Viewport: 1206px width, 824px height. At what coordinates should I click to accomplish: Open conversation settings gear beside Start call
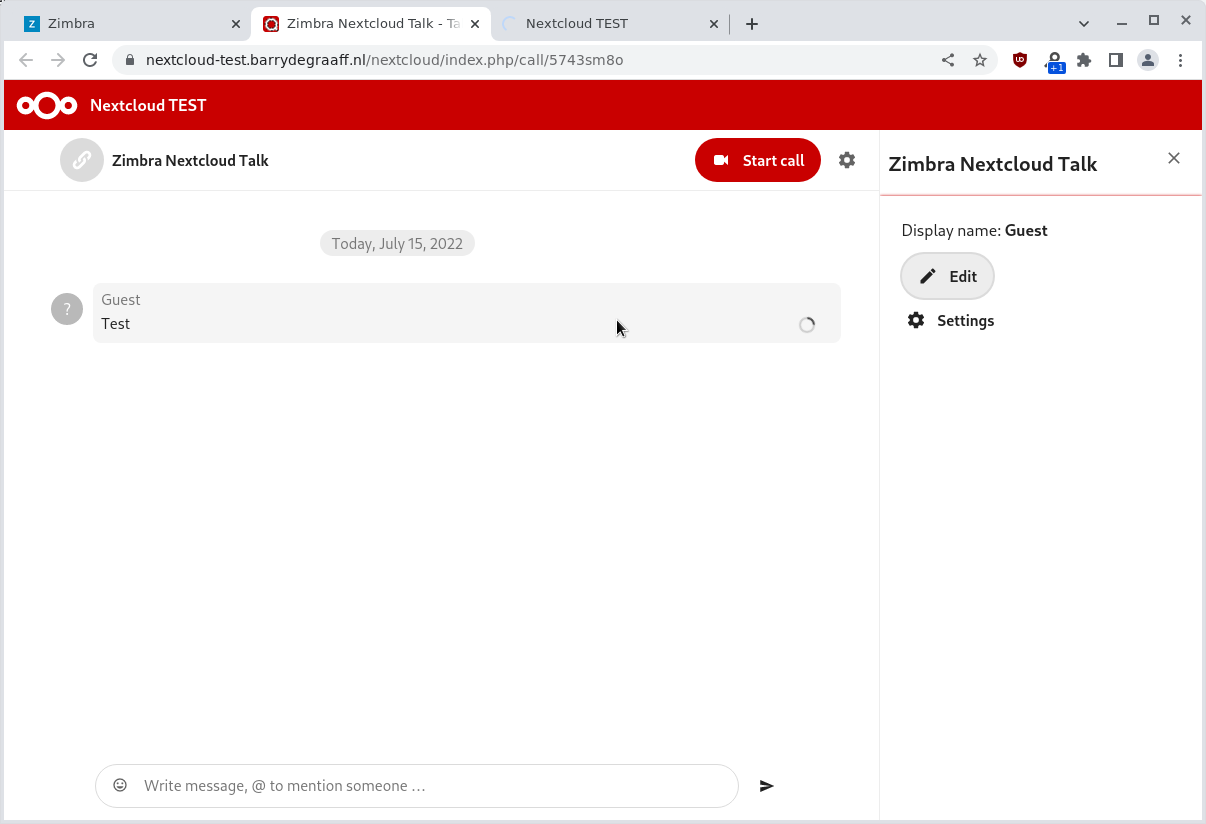point(847,160)
